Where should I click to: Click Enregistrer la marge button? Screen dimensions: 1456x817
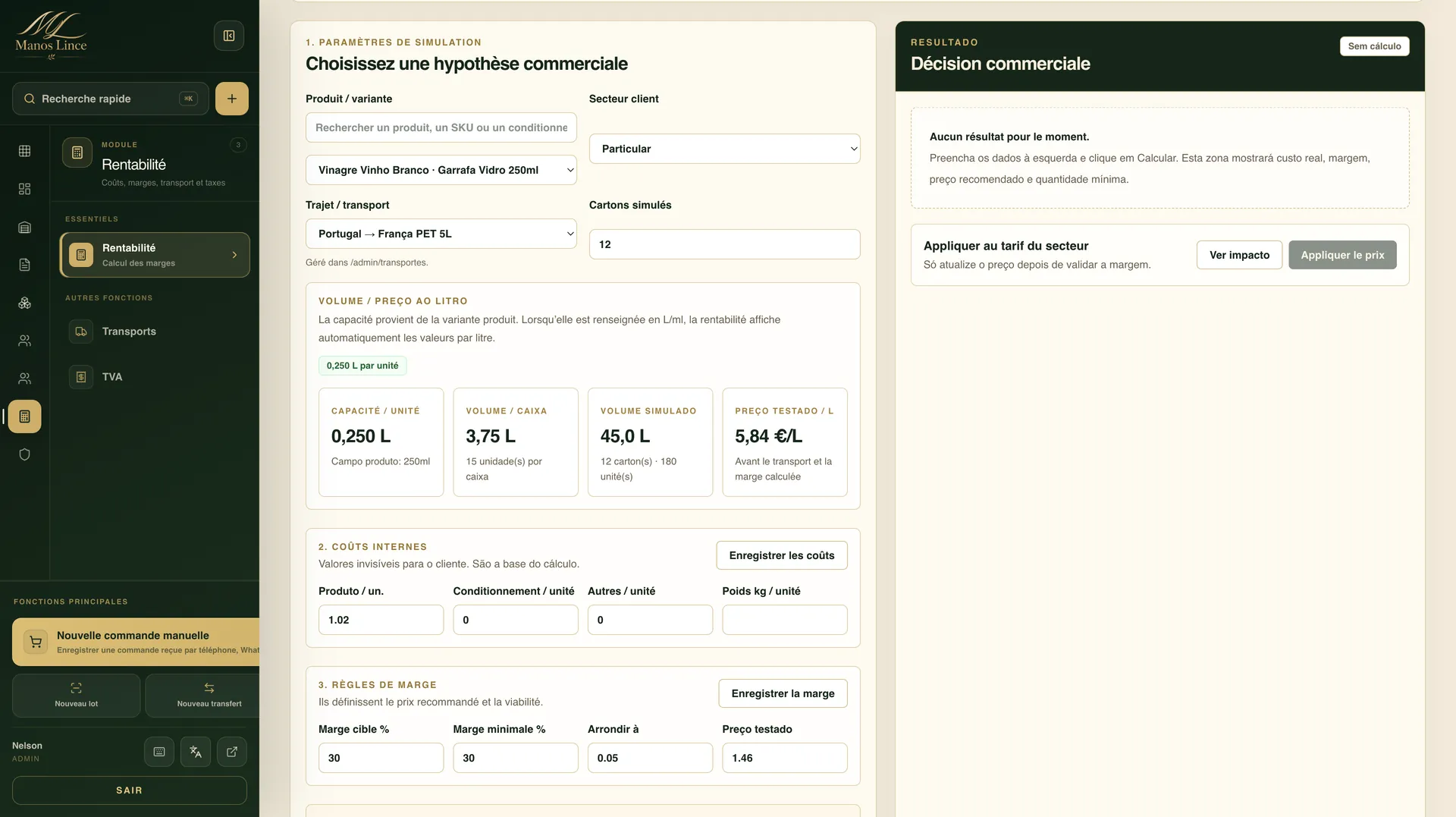pos(783,693)
